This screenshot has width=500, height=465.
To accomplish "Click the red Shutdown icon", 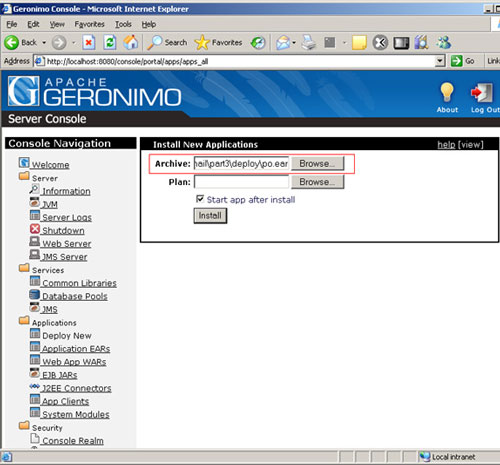I will click(35, 229).
